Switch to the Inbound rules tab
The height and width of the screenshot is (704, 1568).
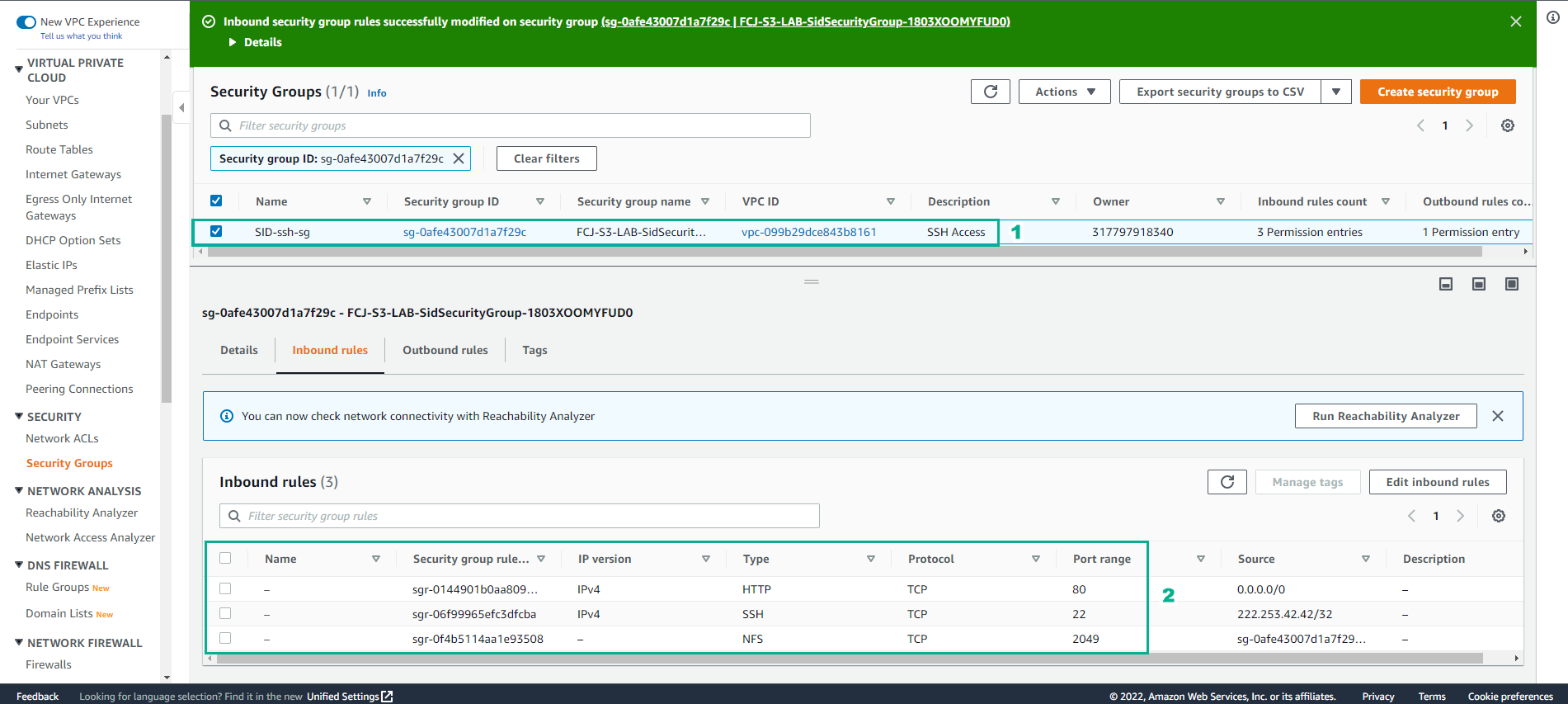330,350
